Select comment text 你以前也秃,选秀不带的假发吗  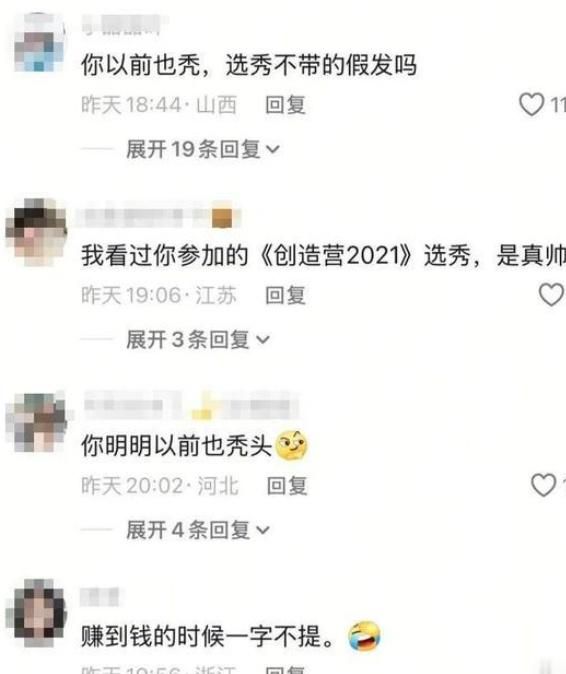(249, 65)
